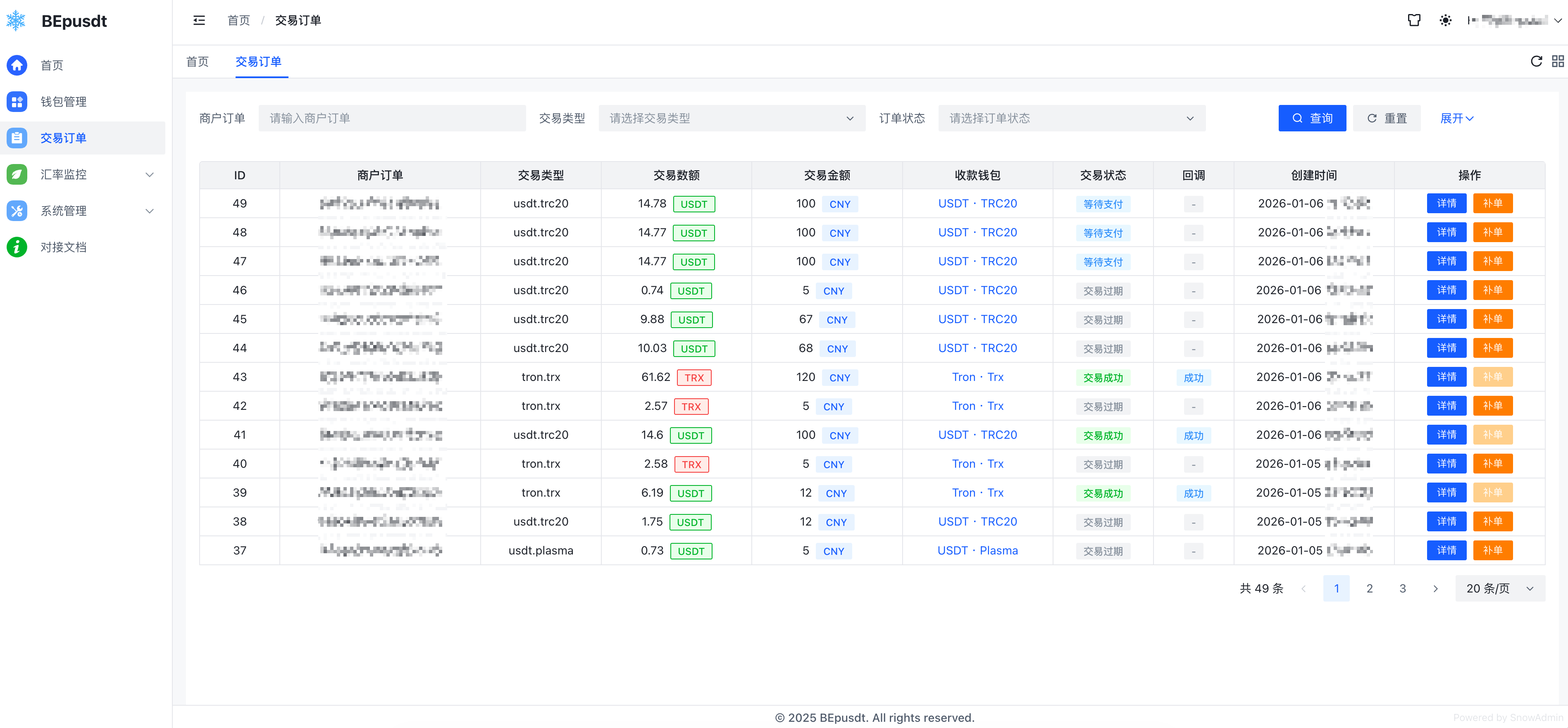Click the T-shirt theme settings icon
The width and height of the screenshot is (1568, 728).
click(x=1414, y=21)
